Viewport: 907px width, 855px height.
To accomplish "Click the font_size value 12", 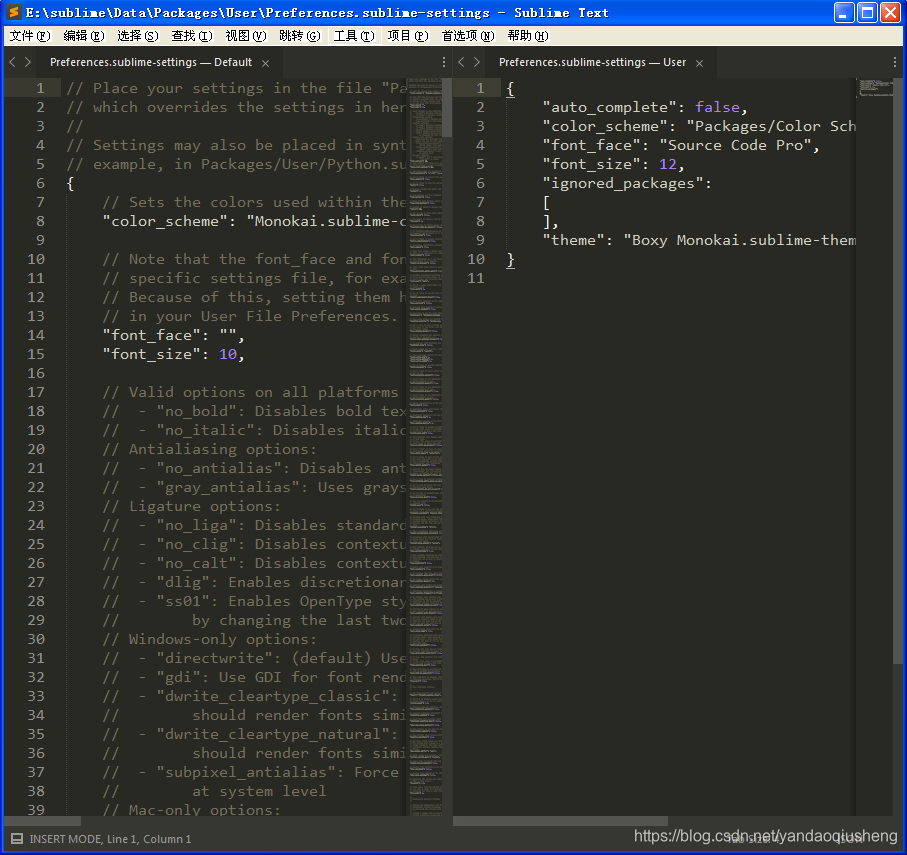I will click(668, 164).
